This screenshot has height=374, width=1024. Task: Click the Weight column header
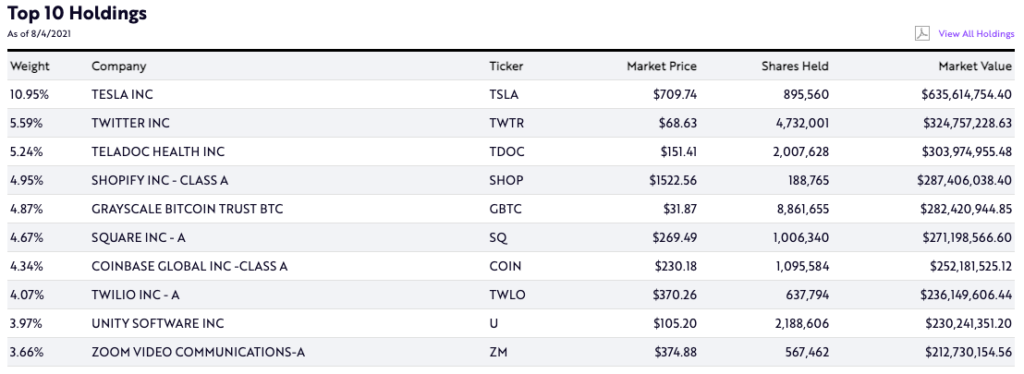(x=29, y=66)
